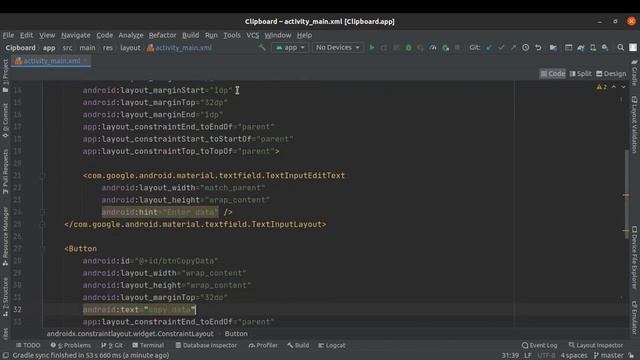This screenshot has height=360, width=640.
Task: Click Button in the editor breadcrumb
Action: click(x=236, y=334)
